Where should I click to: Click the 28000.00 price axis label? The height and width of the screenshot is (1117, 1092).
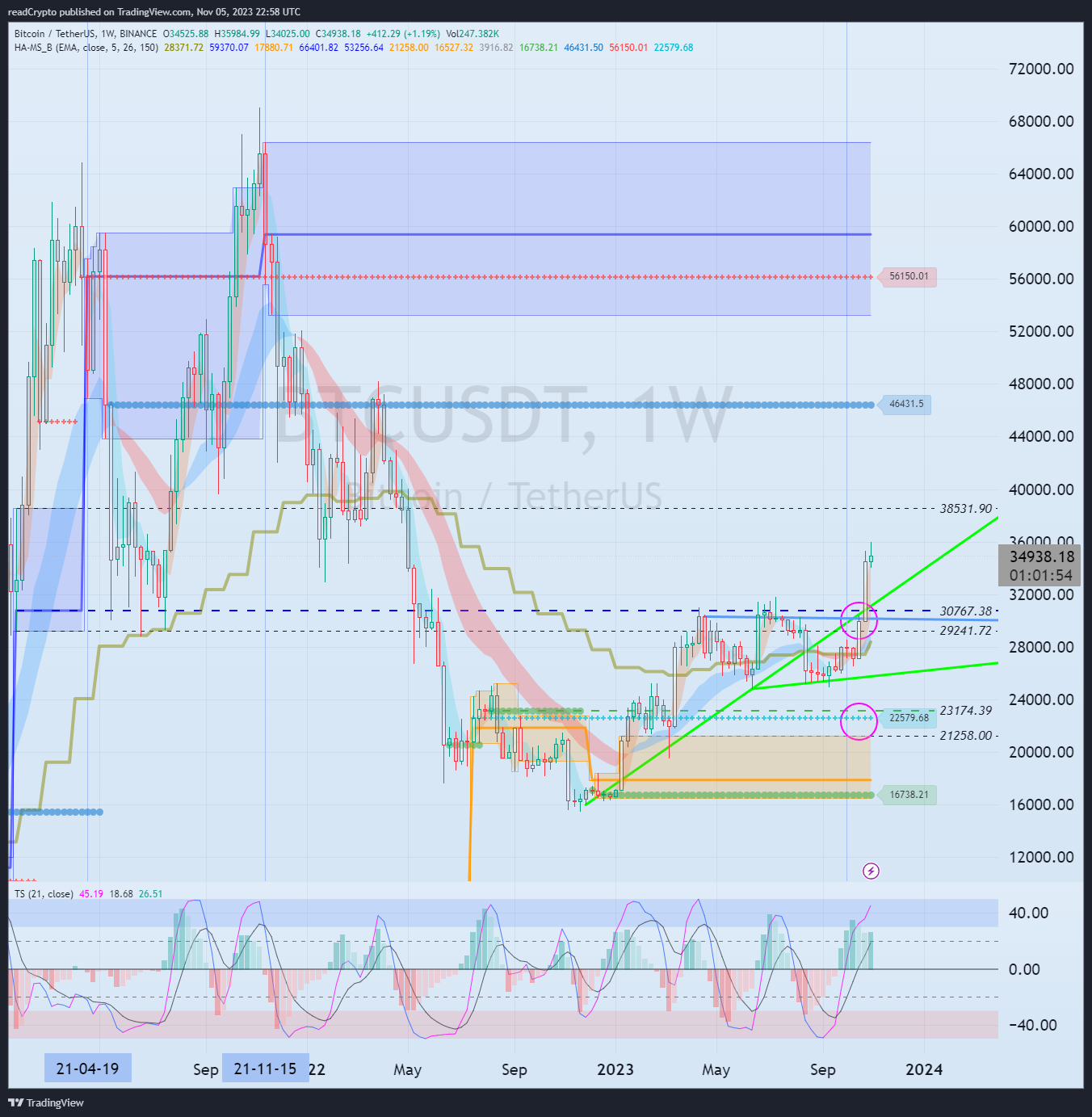[1042, 647]
